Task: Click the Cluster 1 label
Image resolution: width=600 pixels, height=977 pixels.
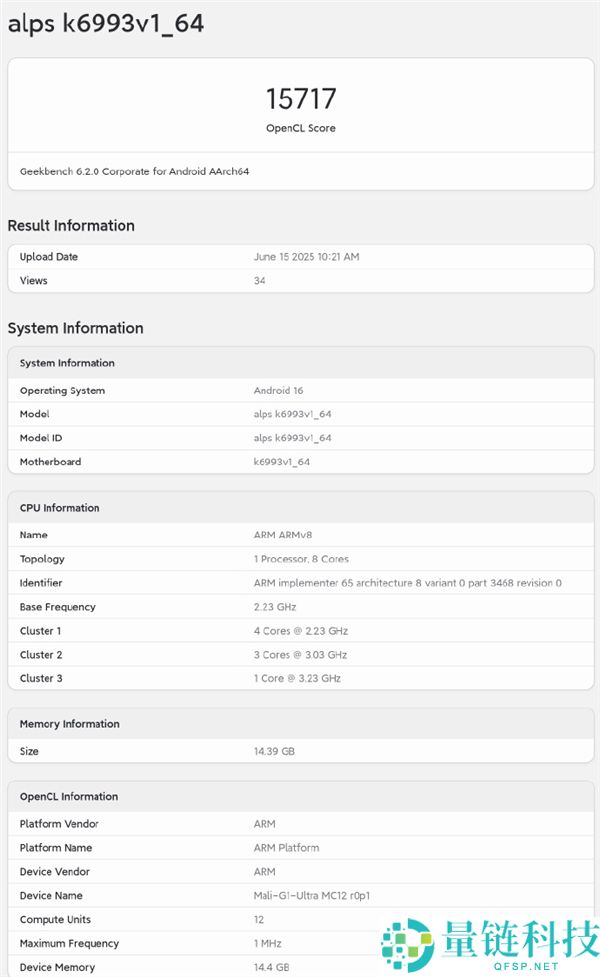Action: click(x=40, y=631)
